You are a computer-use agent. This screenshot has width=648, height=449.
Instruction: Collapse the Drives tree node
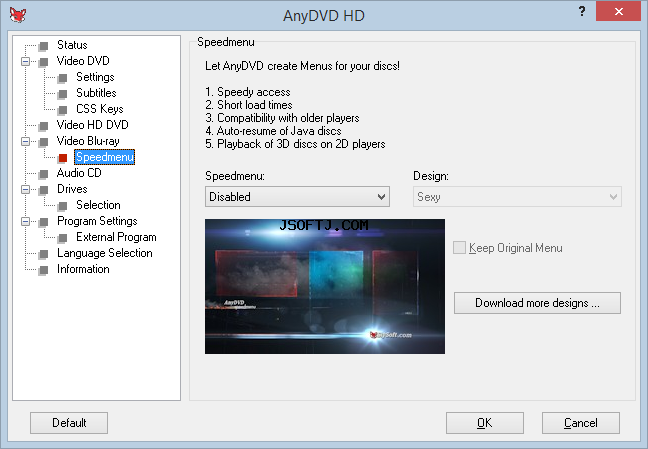(25, 189)
